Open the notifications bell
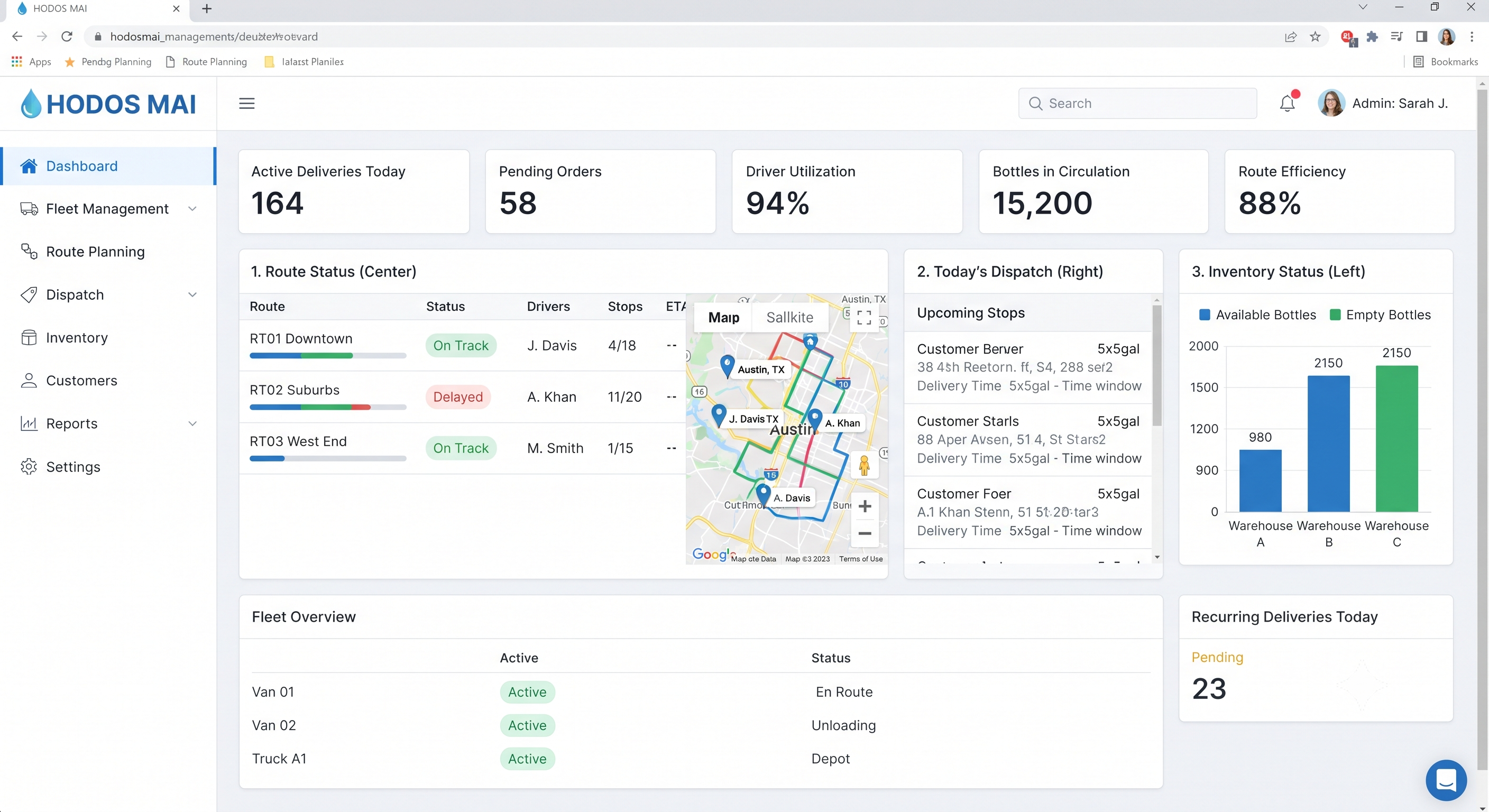 [1287, 104]
